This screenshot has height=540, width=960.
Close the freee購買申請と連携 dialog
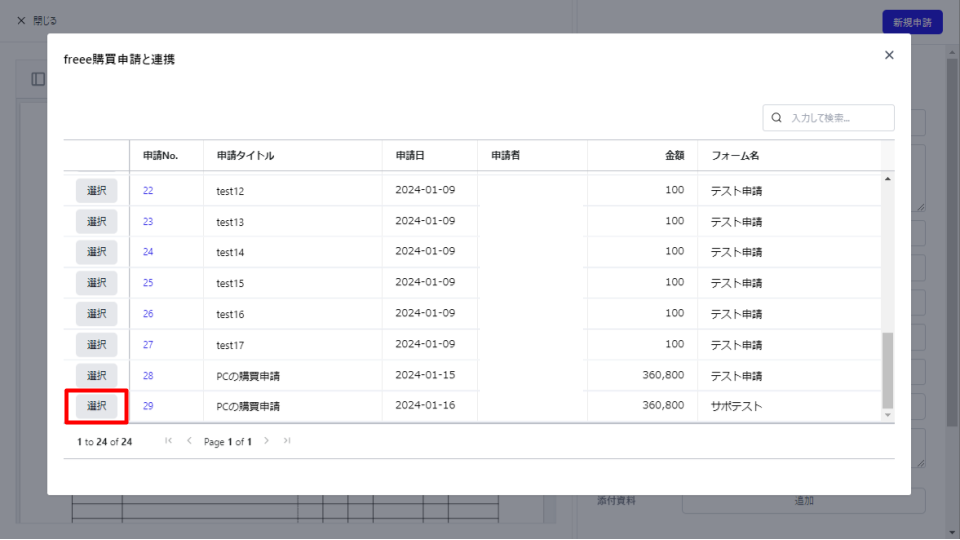click(x=889, y=55)
